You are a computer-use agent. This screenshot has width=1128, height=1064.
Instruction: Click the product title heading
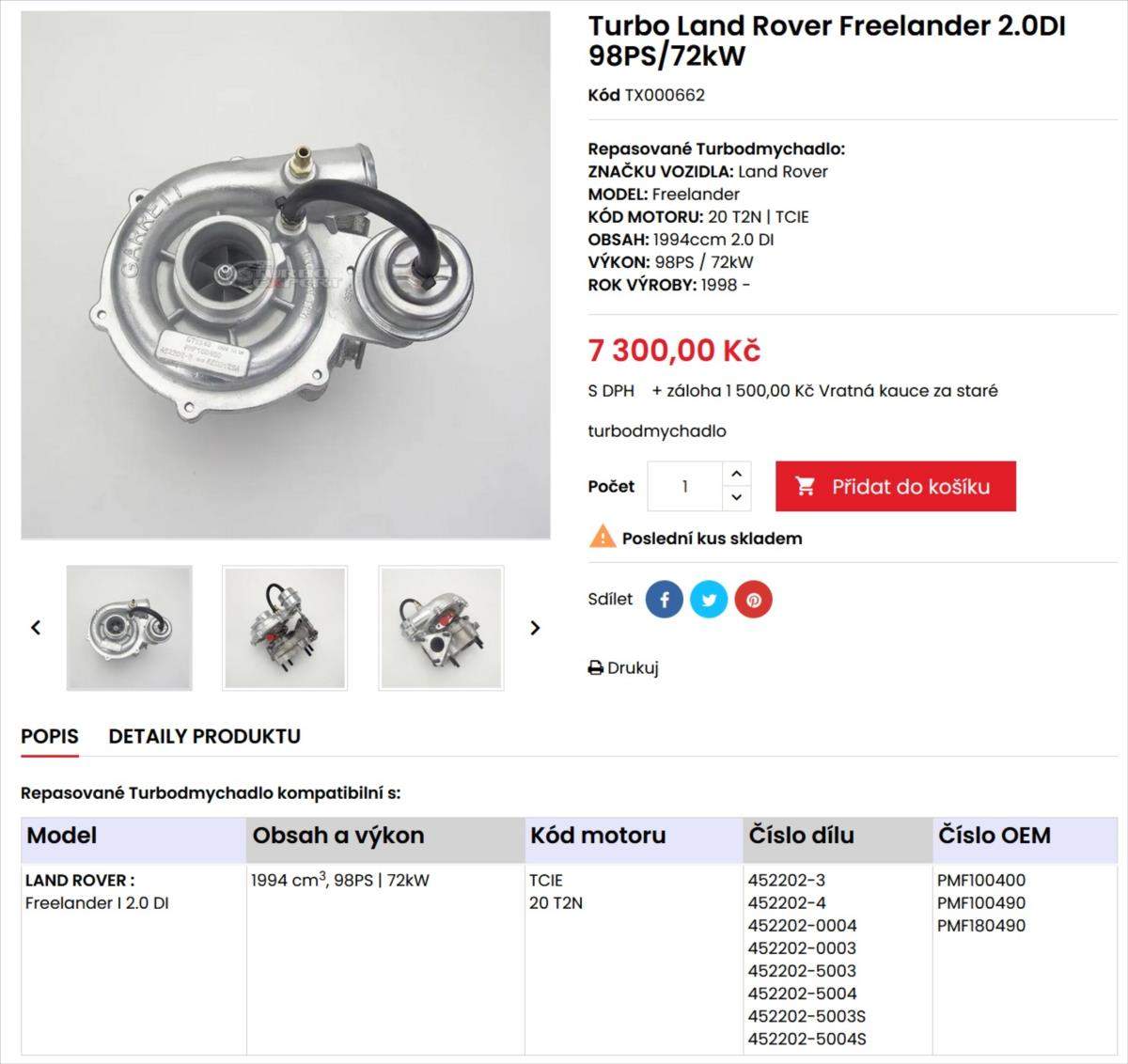coord(826,40)
